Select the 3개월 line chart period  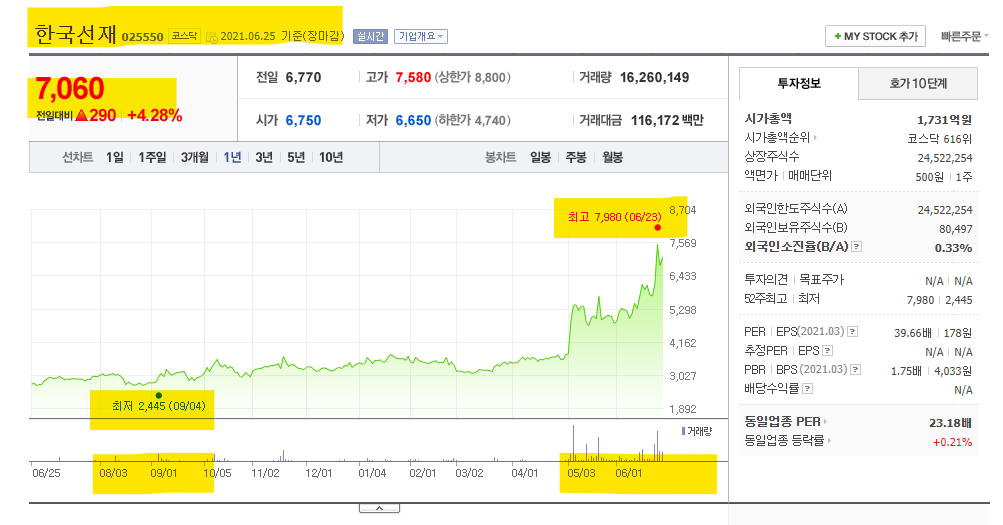coord(194,157)
